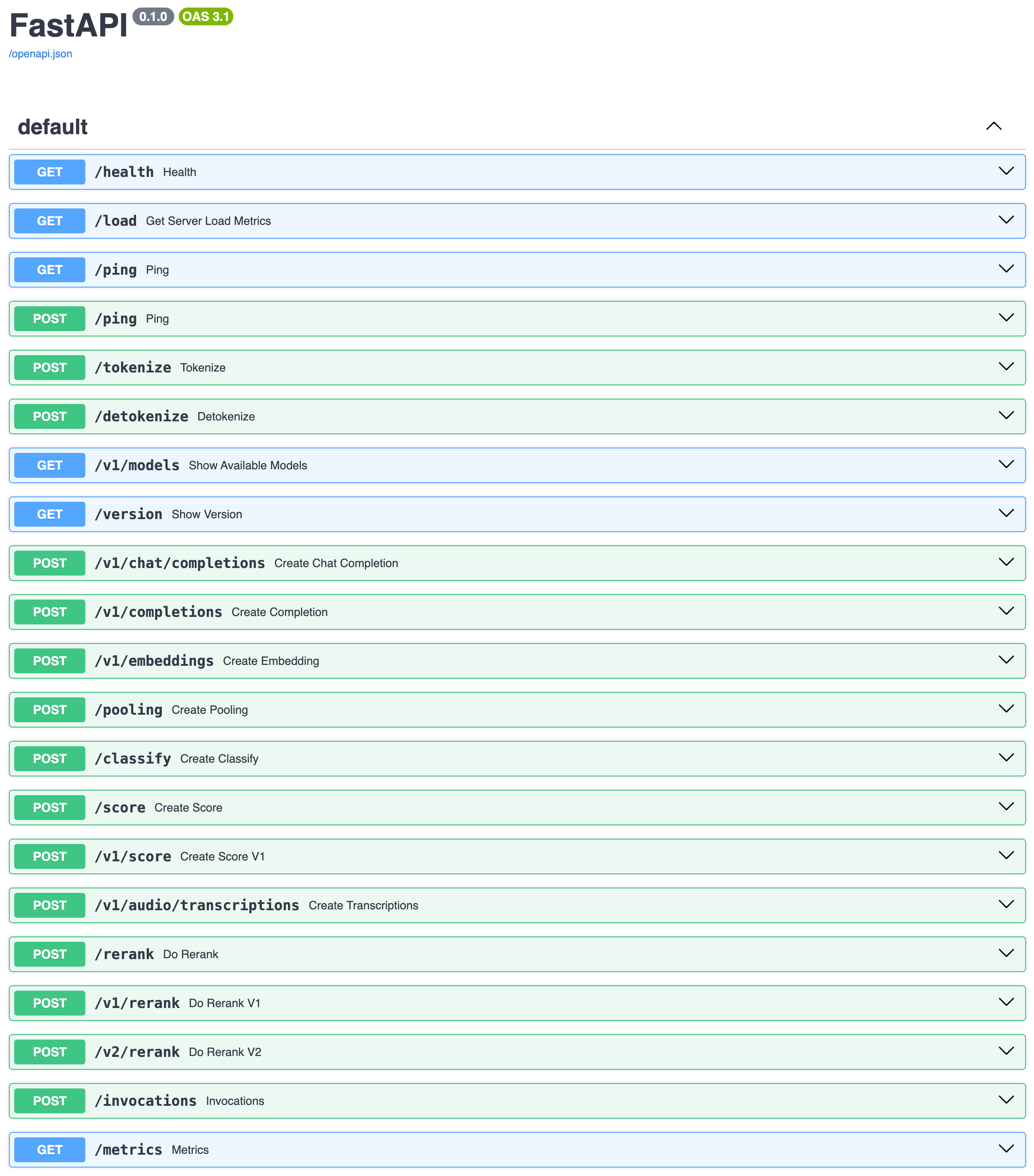Expand the GET /metrics chevron
Image resolution: width=1034 pixels, height=1176 pixels.
click(x=1005, y=1148)
